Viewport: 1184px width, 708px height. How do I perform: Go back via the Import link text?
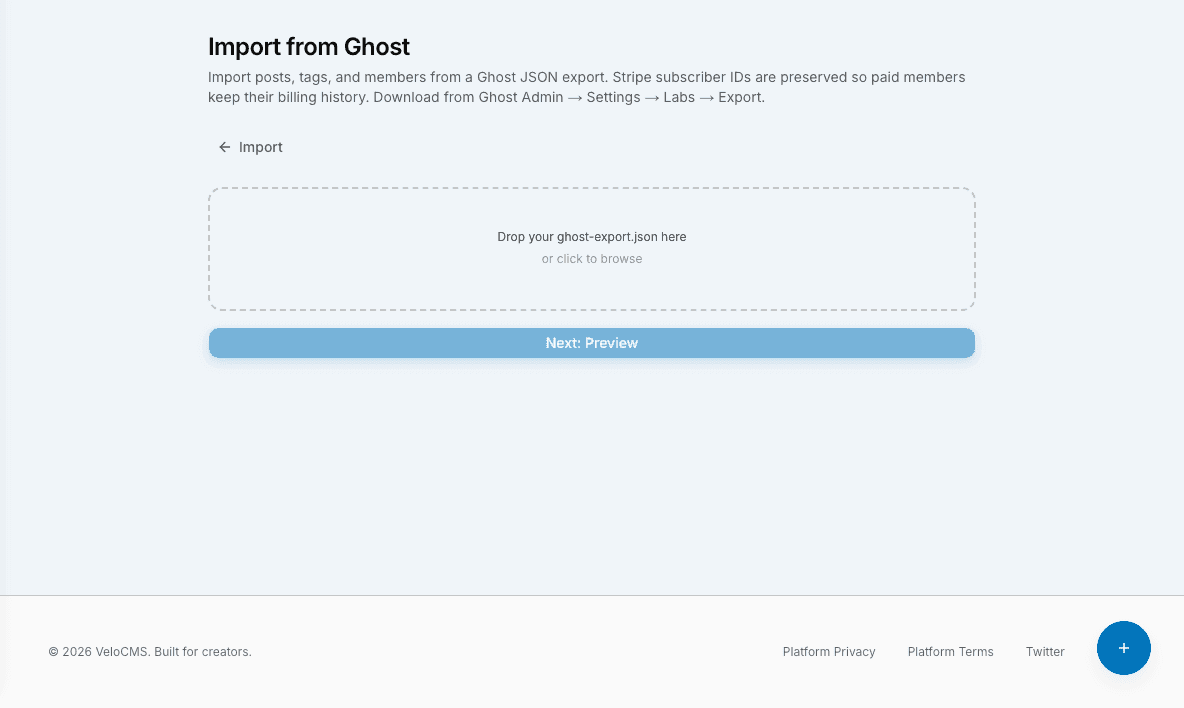261,147
